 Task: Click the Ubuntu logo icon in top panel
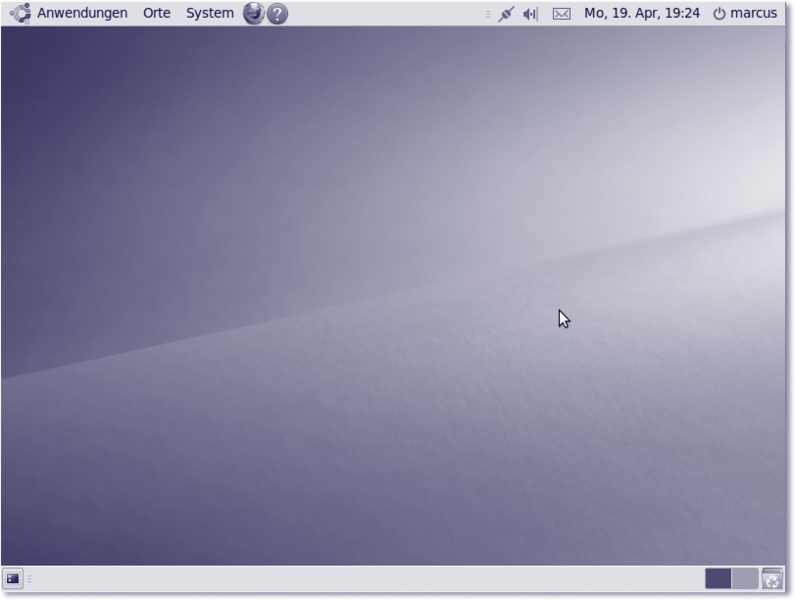(x=19, y=14)
